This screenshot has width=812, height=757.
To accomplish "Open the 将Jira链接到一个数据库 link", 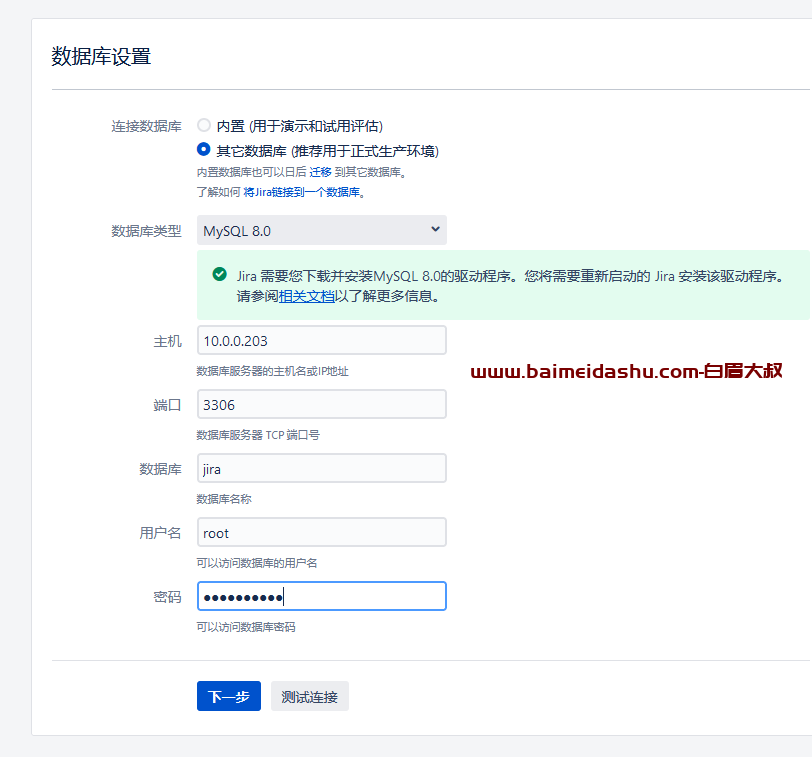I will tap(301, 192).
